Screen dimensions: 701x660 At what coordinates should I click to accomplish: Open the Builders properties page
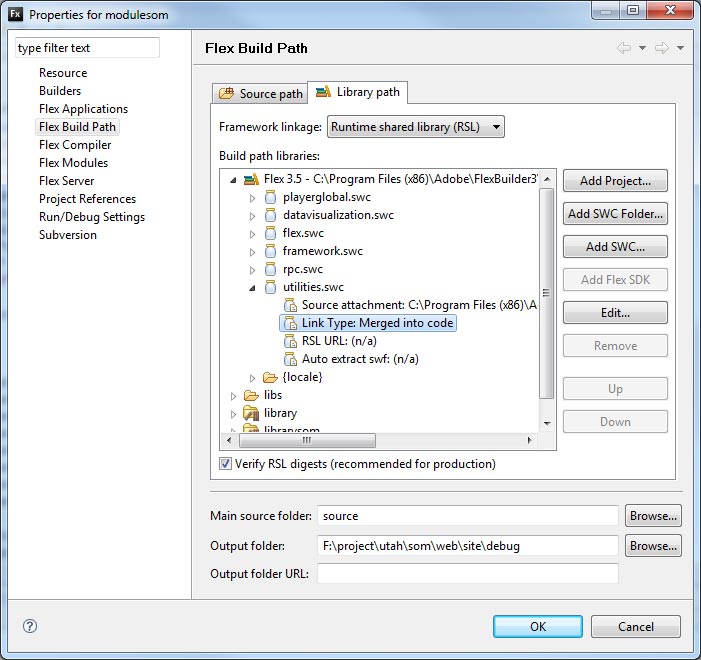click(60, 91)
